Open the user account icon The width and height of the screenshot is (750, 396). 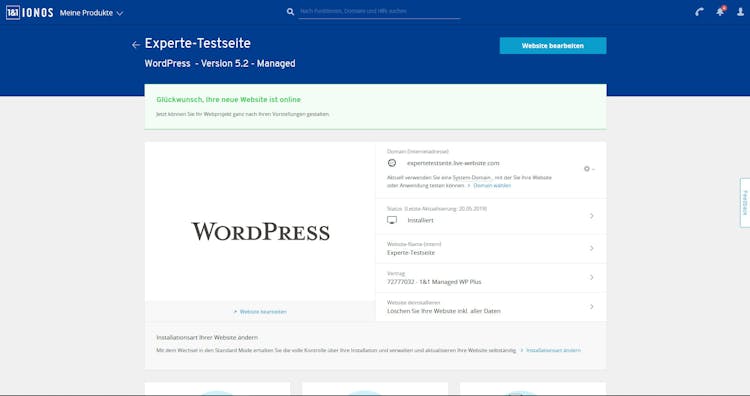click(740, 12)
